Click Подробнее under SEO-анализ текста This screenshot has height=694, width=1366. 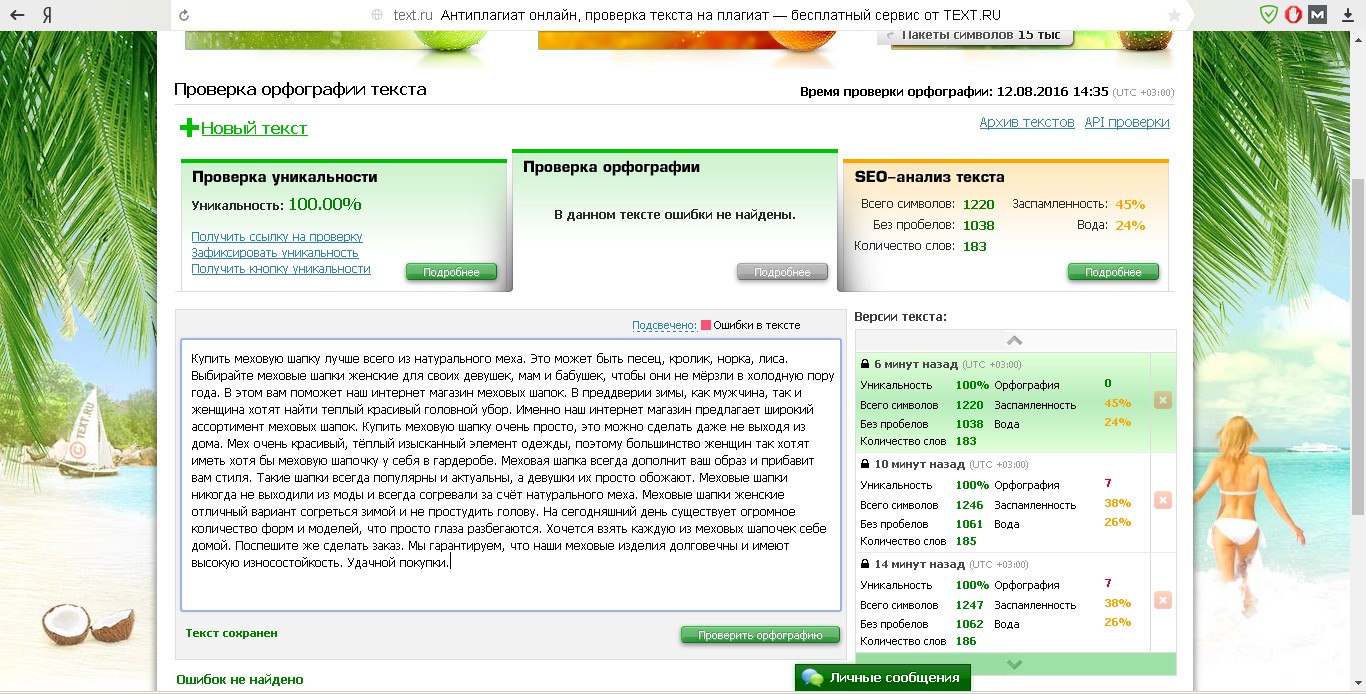[x=1113, y=272]
